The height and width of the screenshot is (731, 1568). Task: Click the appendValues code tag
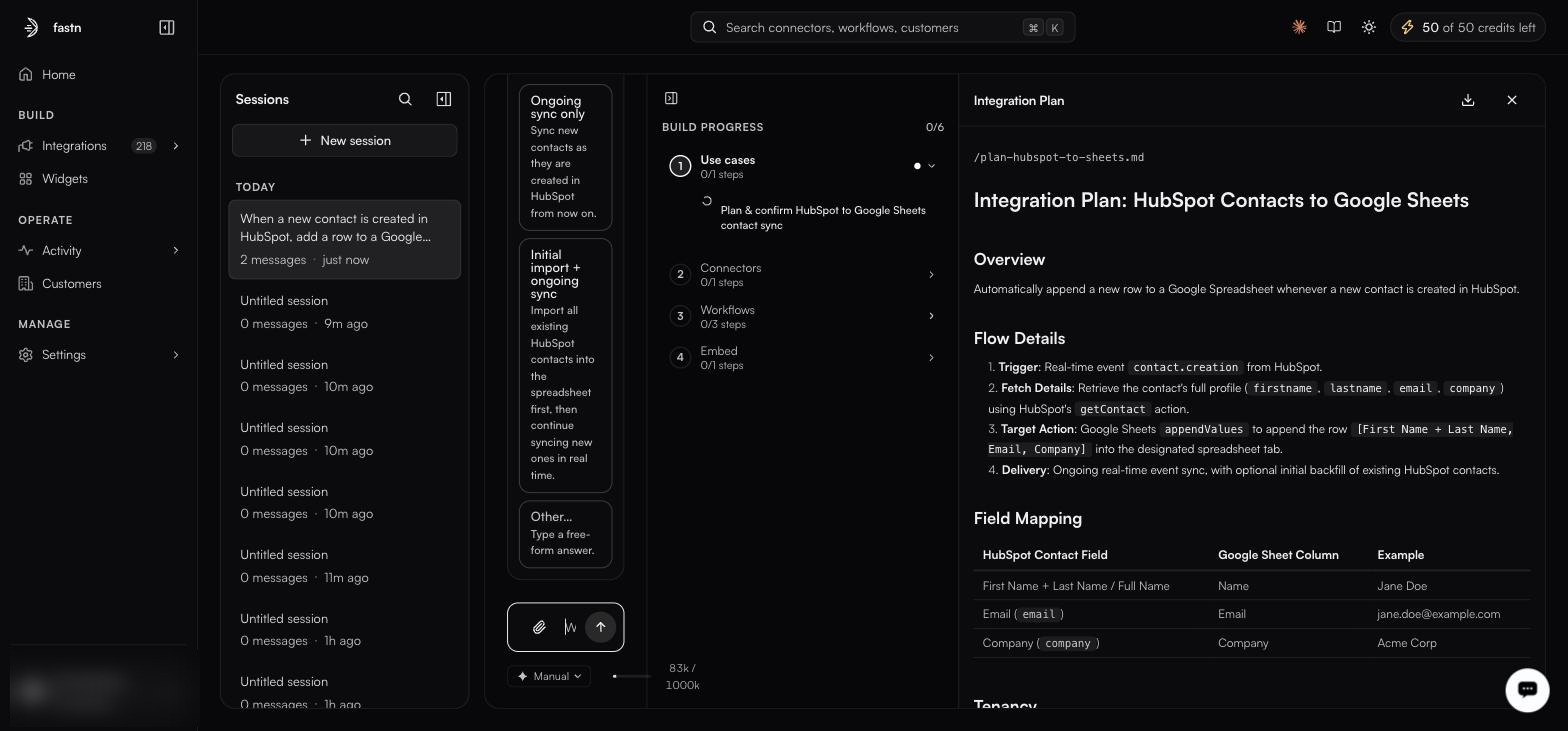(x=1203, y=429)
